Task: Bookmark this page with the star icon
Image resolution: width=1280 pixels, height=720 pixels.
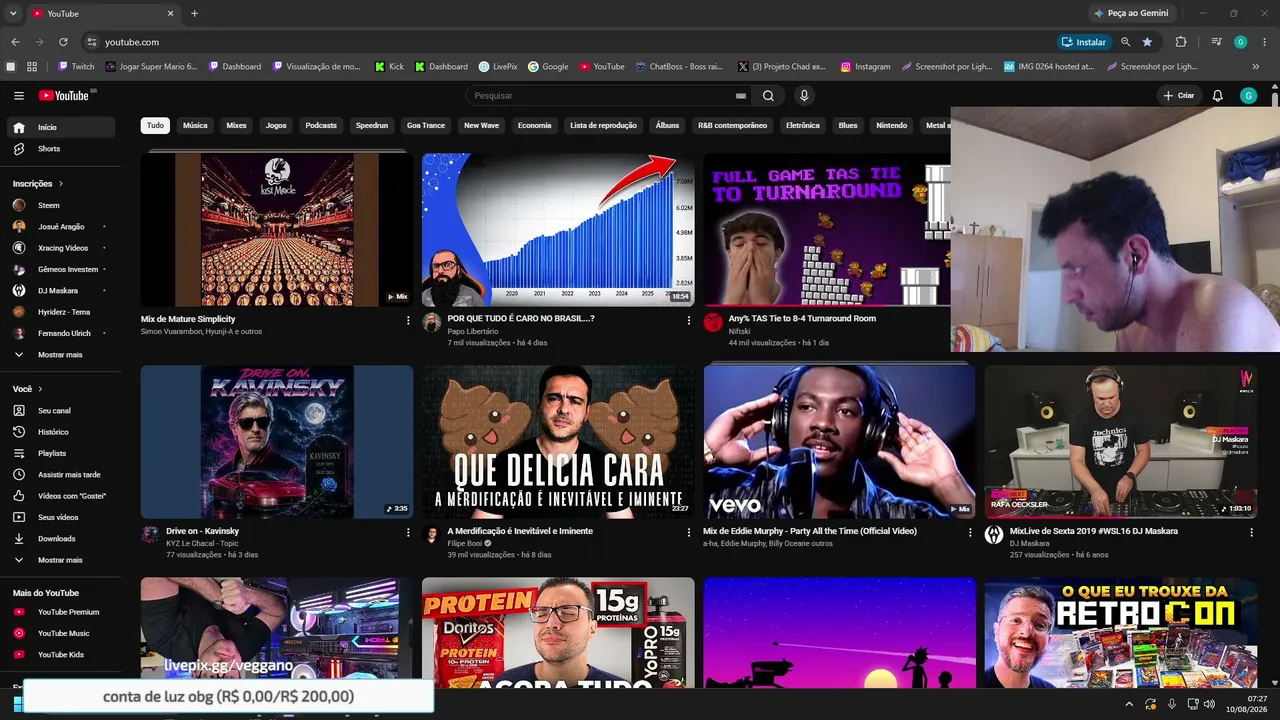Action: click(x=1147, y=42)
